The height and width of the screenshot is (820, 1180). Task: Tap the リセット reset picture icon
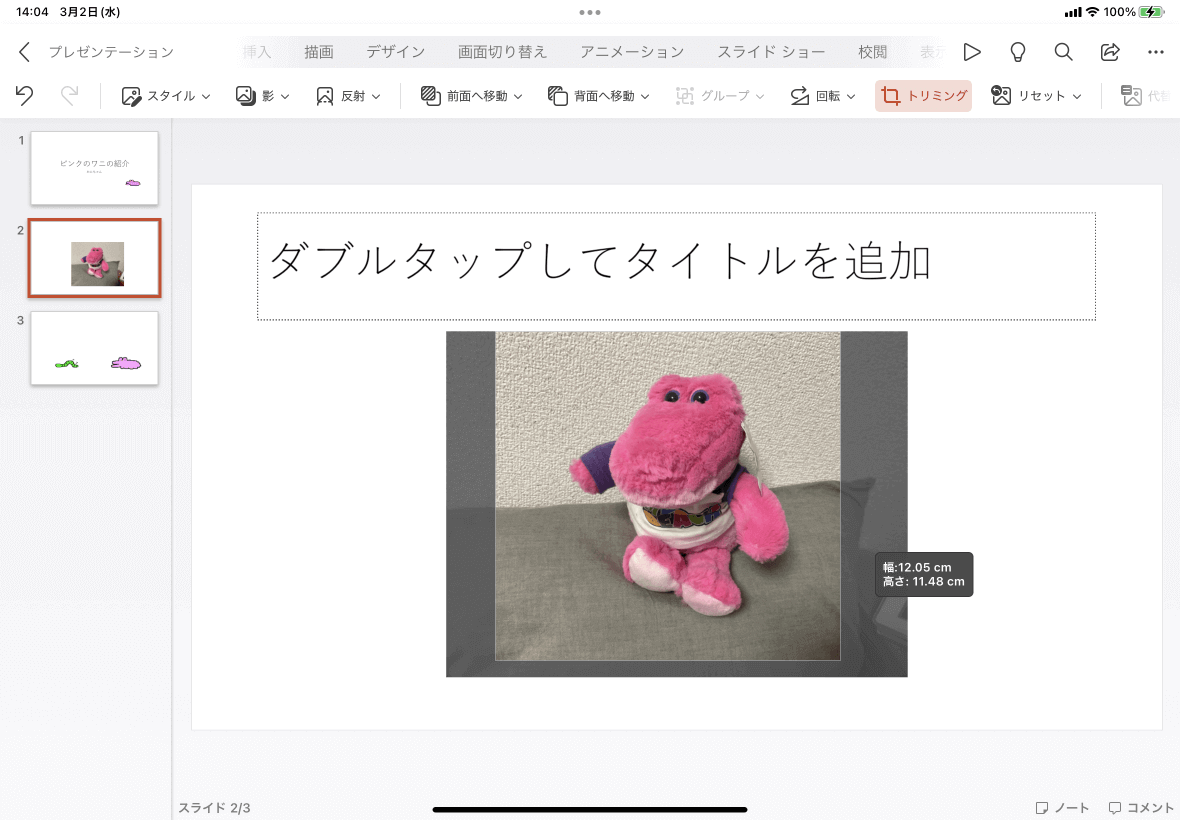click(x=1001, y=96)
